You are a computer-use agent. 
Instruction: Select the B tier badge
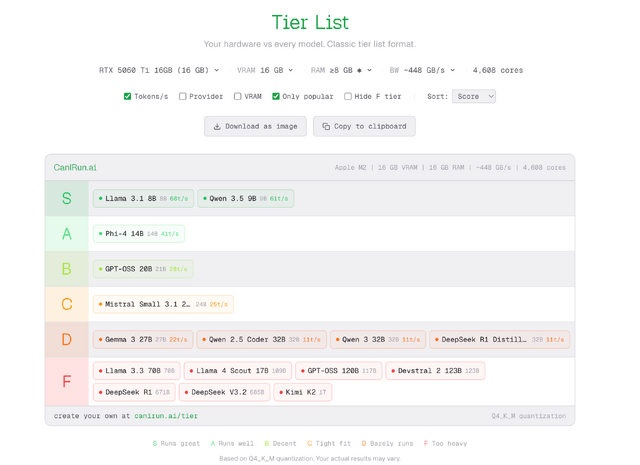coord(66,269)
